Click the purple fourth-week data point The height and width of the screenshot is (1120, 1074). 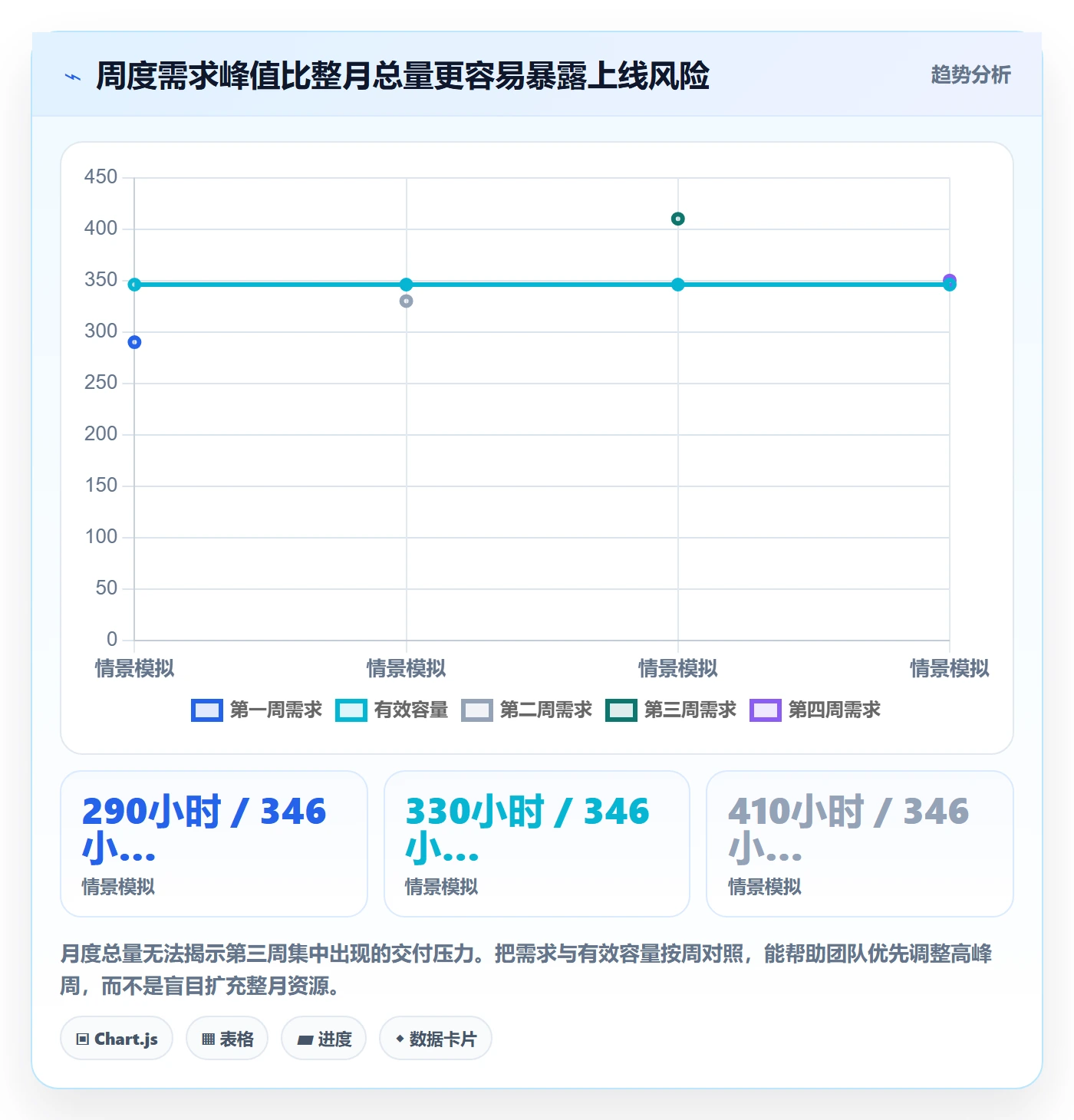[x=950, y=280]
